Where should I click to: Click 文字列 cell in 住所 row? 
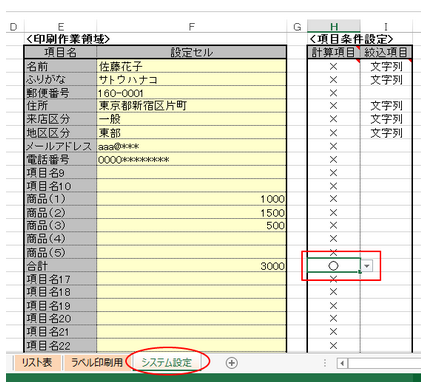tap(386, 106)
